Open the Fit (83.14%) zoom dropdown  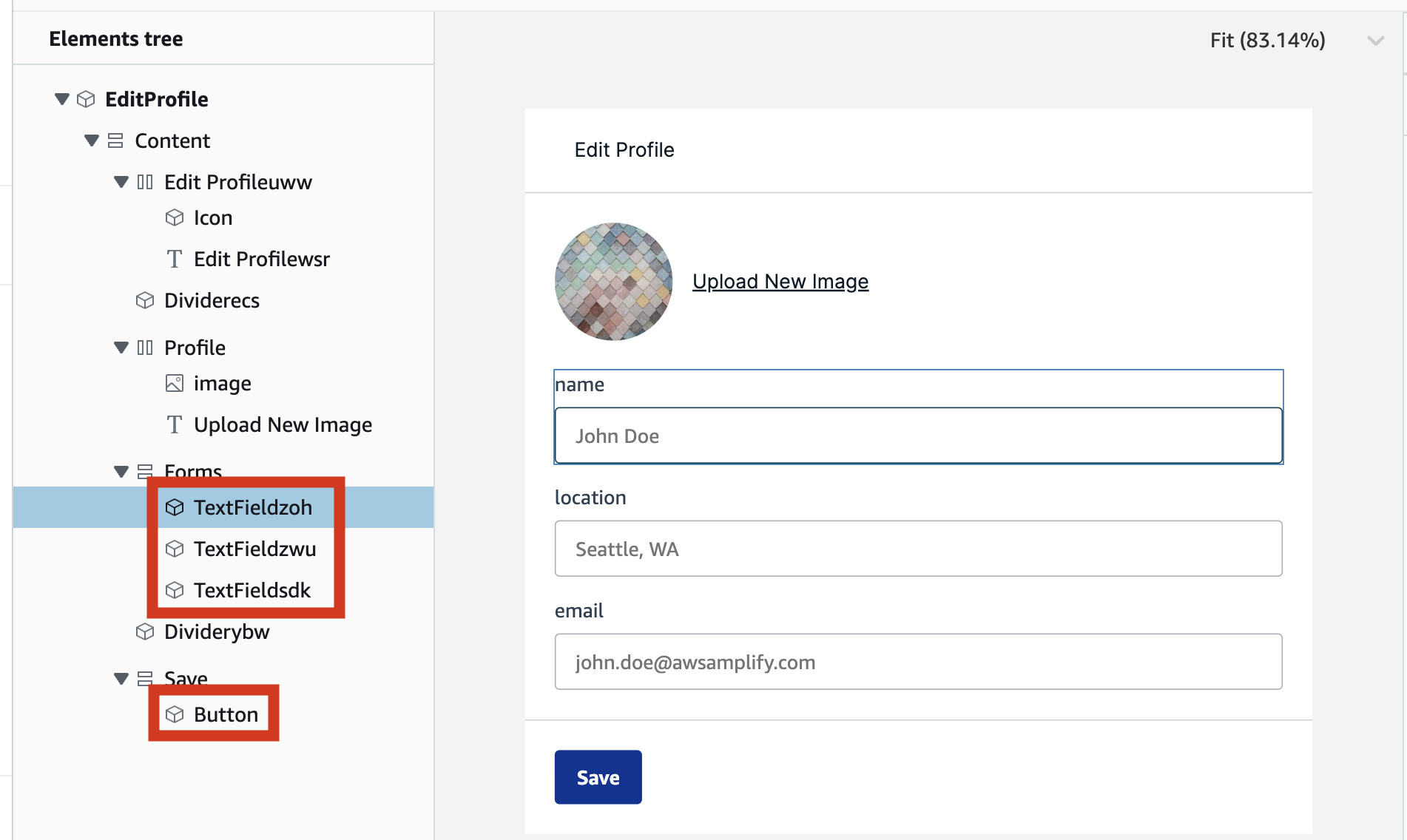1375,41
